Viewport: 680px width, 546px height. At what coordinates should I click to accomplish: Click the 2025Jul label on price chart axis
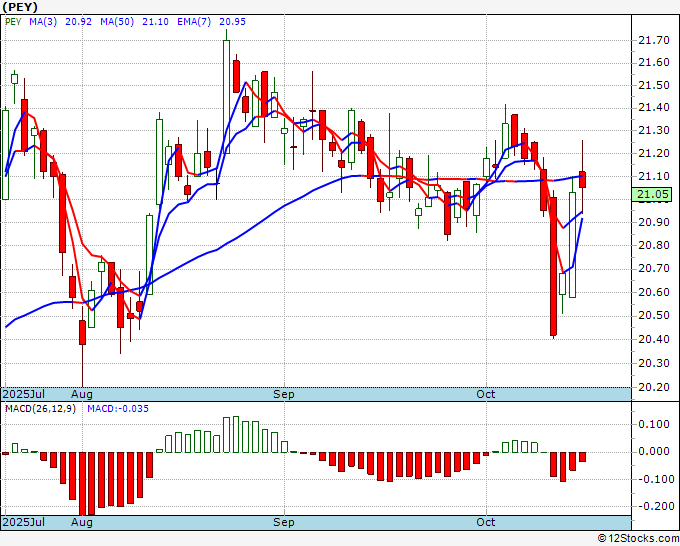(24, 394)
